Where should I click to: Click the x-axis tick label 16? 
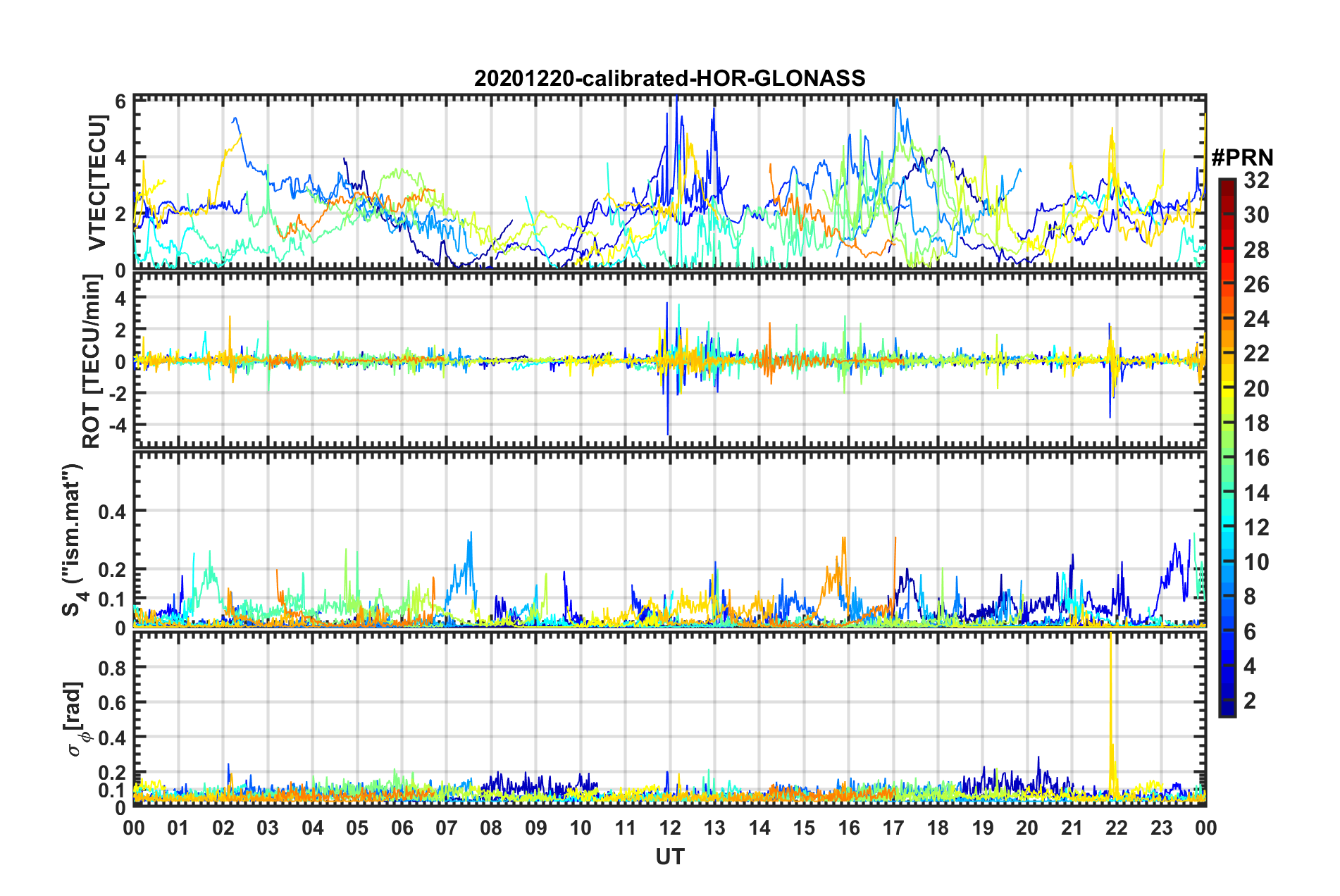pyautogui.click(x=849, y=828)
